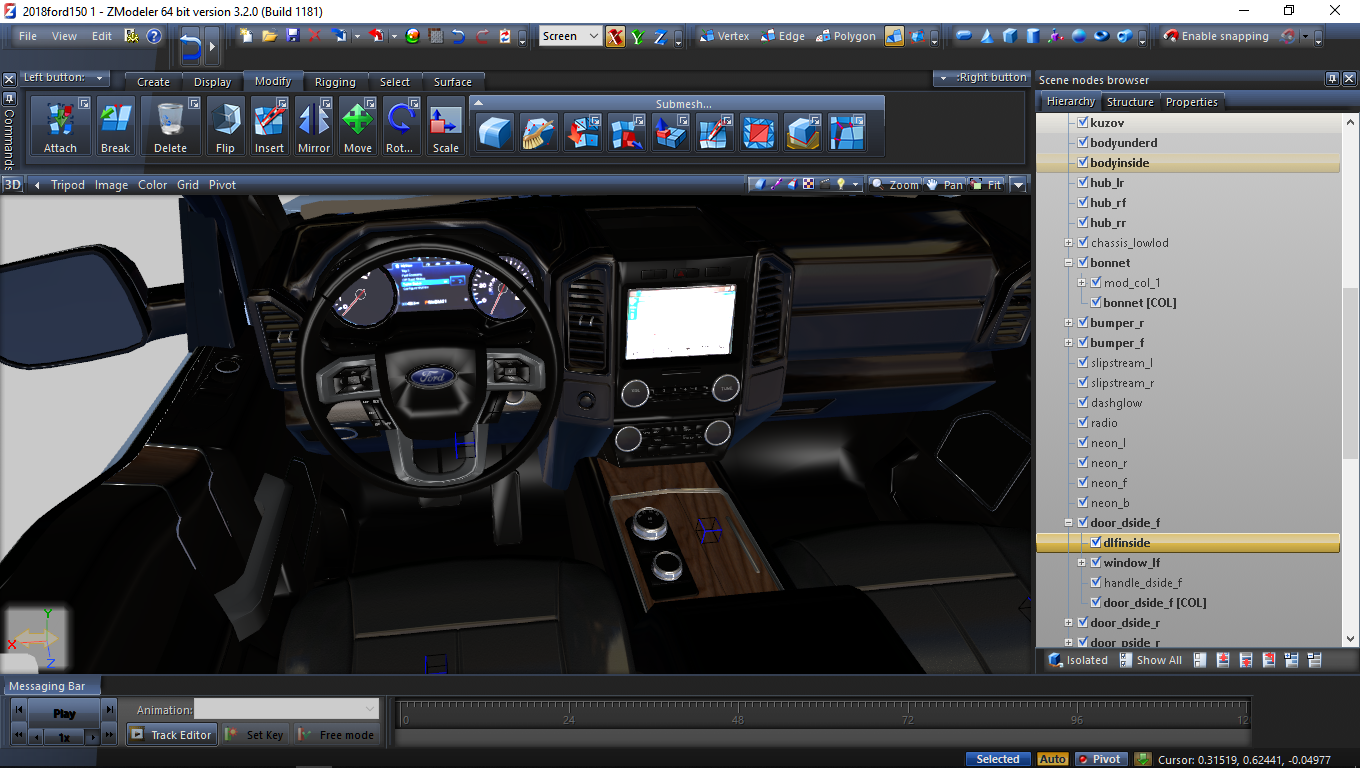This screenshot has width=1360, height=768.
Task: Uncheck the kuzov node checkbox
Action: [x=1082, y=122]
